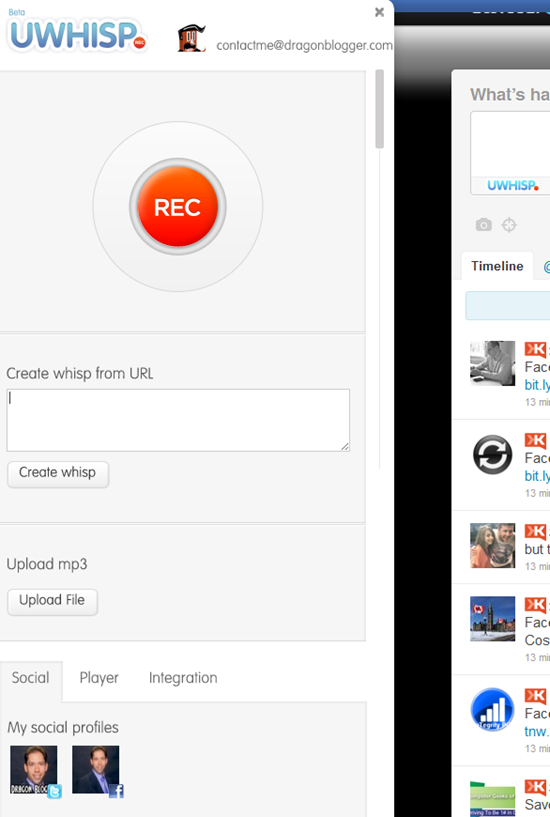Click the Upload File button
The height and width of the screenshot is (817, 550).
tap(52, 601)
